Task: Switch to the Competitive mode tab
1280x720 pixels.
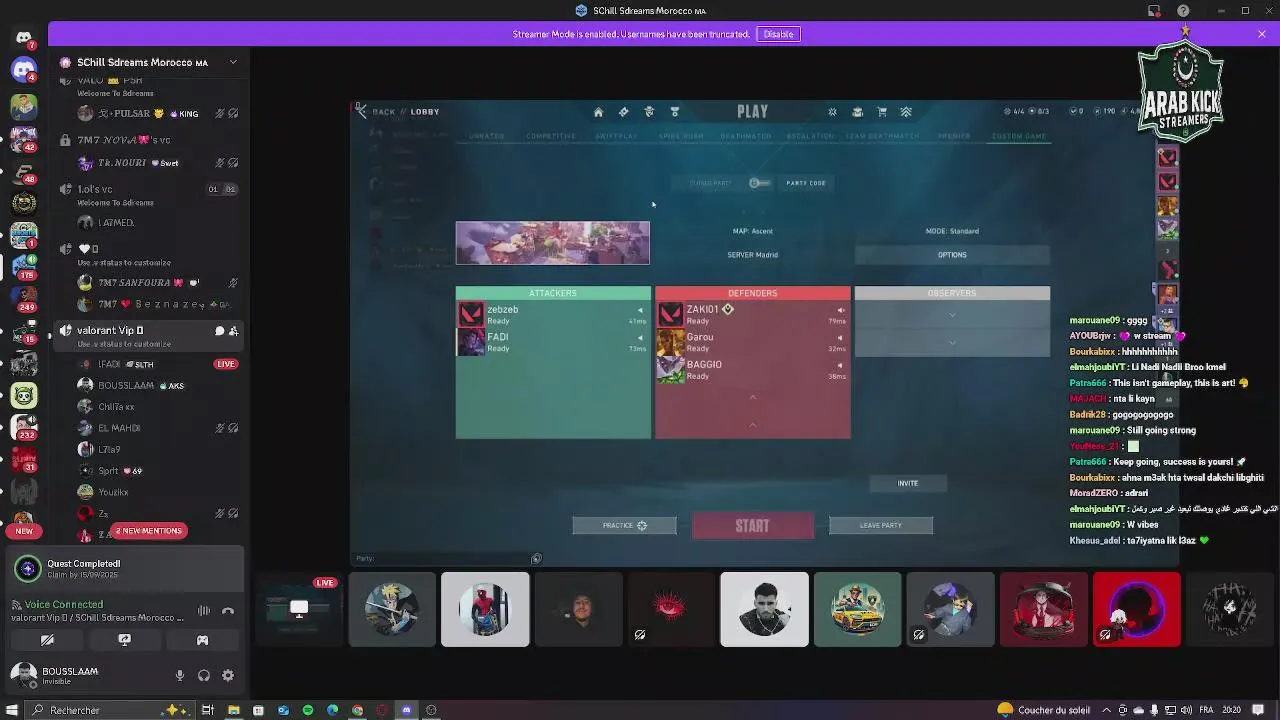Action: coord(551,136)
